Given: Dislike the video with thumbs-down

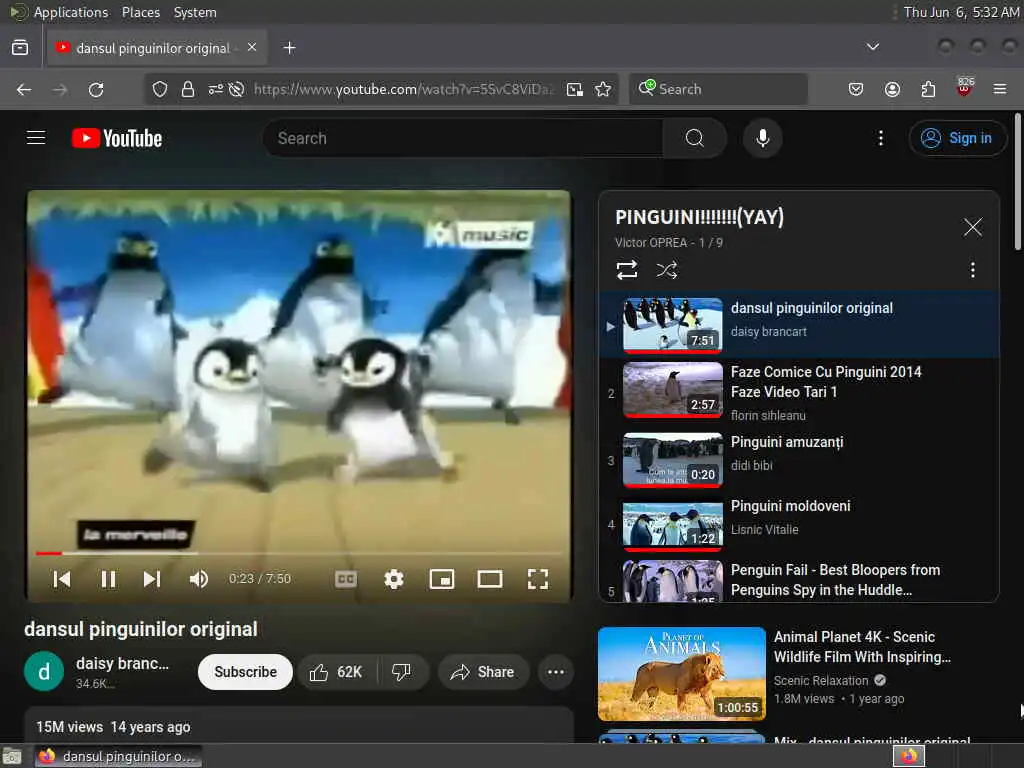Looking at the screenshot, I should (402, 672).
